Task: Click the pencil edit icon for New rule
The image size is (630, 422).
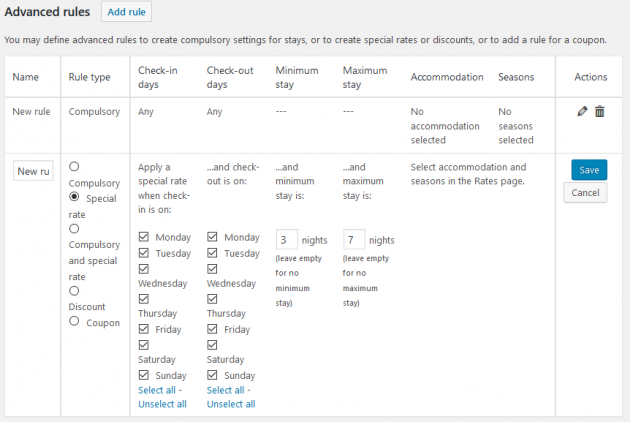Action: click(582, 111)
